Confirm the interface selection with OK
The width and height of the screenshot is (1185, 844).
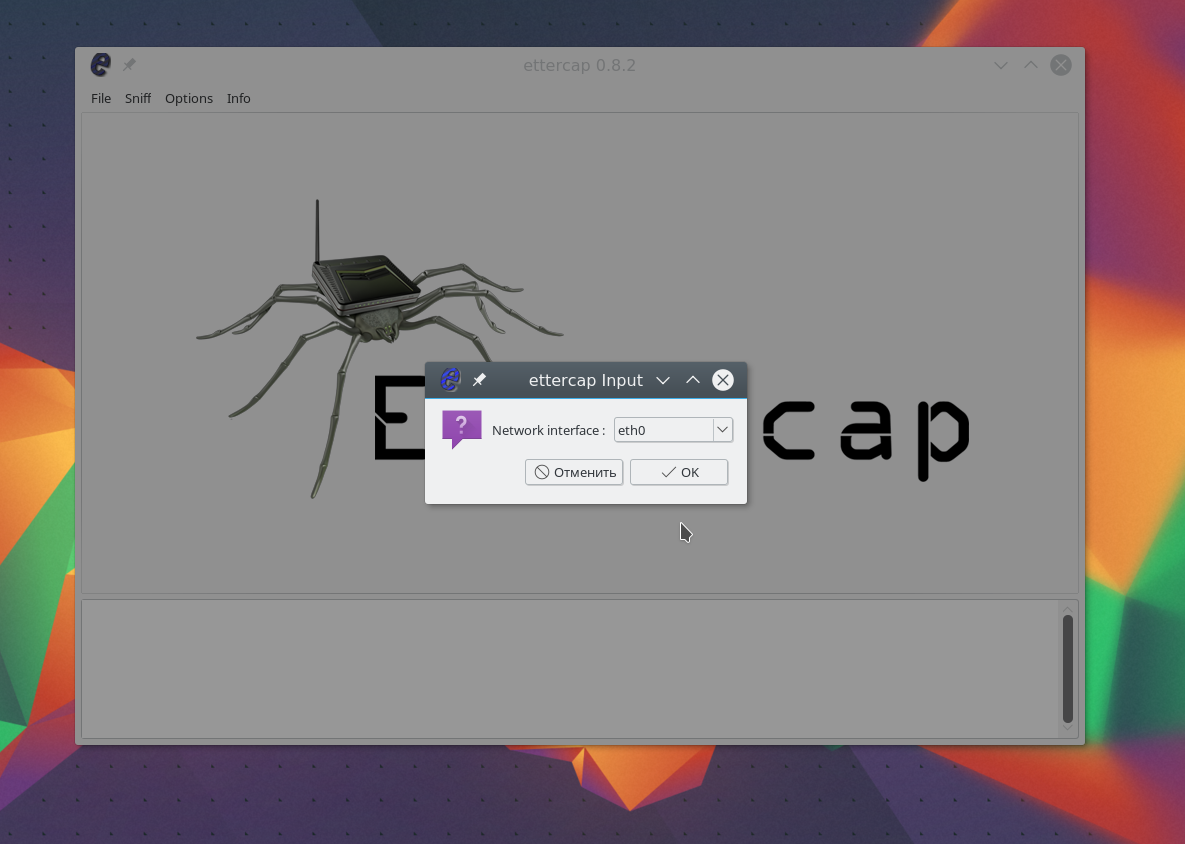pyautogui.click(x=678, y=472)
